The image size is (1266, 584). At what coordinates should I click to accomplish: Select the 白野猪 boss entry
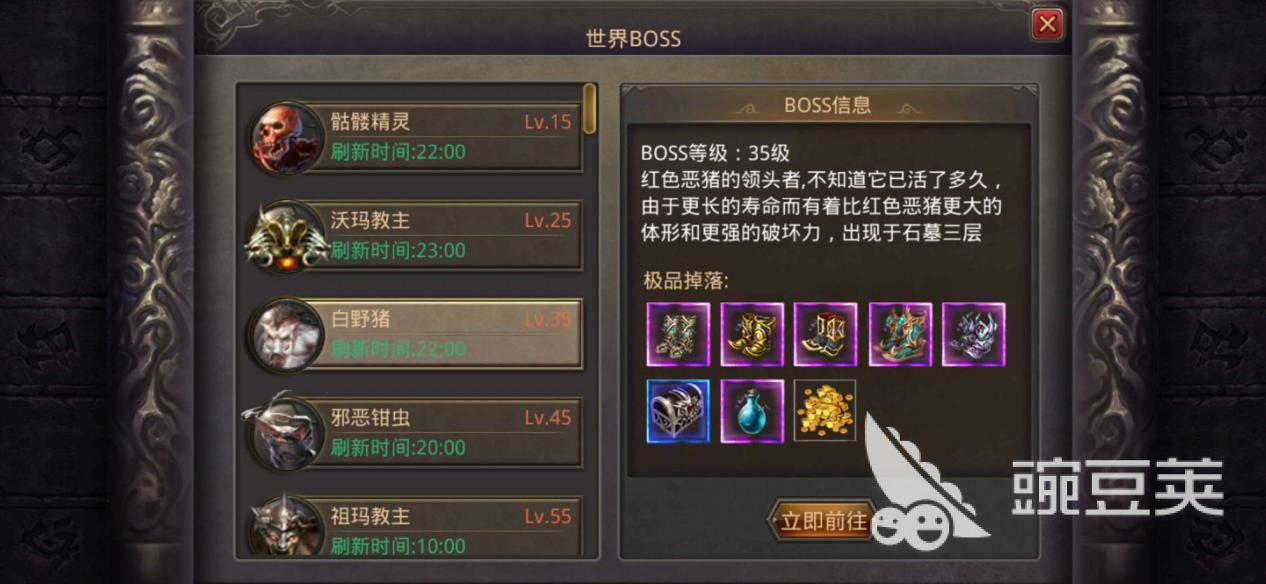(x=416, y=334)
